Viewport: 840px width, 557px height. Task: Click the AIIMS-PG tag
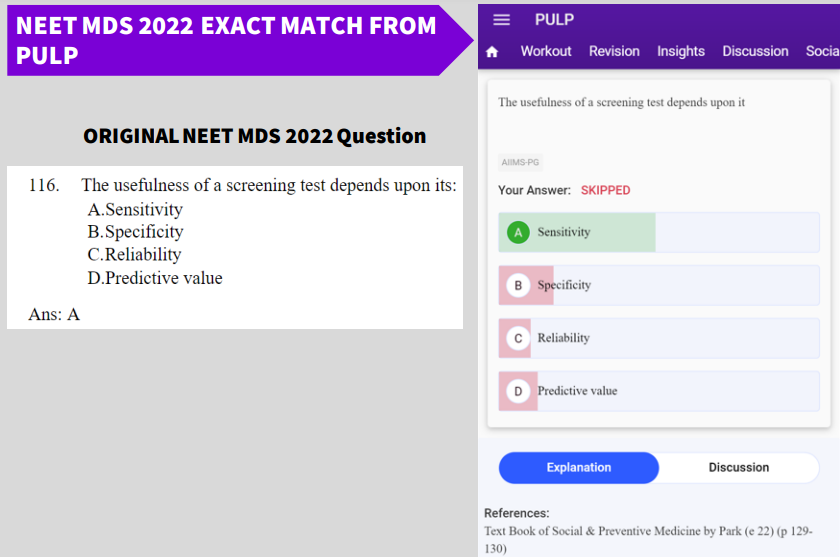tap(519, 163)
